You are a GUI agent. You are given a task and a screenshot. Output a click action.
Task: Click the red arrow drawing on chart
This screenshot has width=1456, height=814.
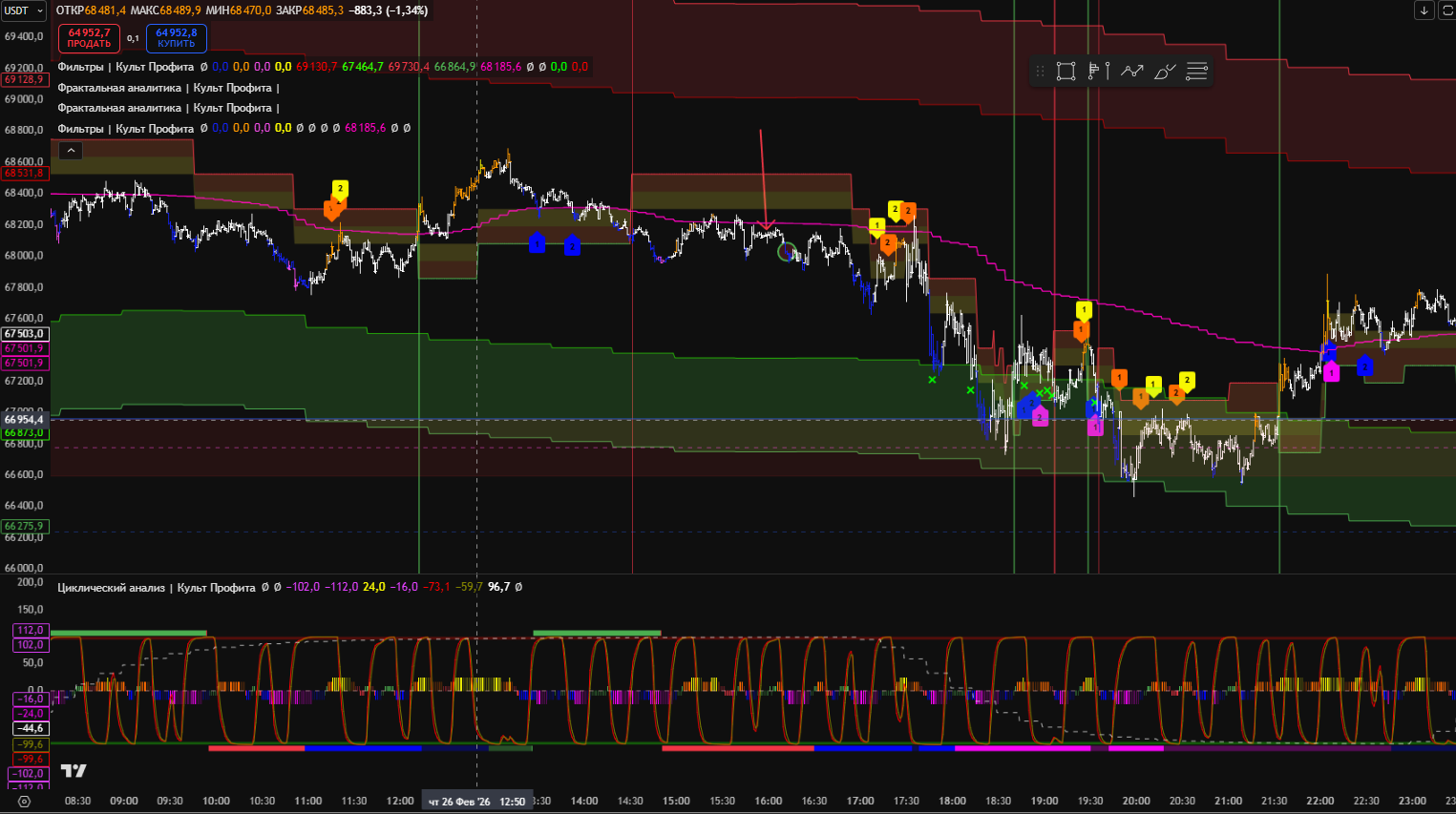click(x=762, y=181)
